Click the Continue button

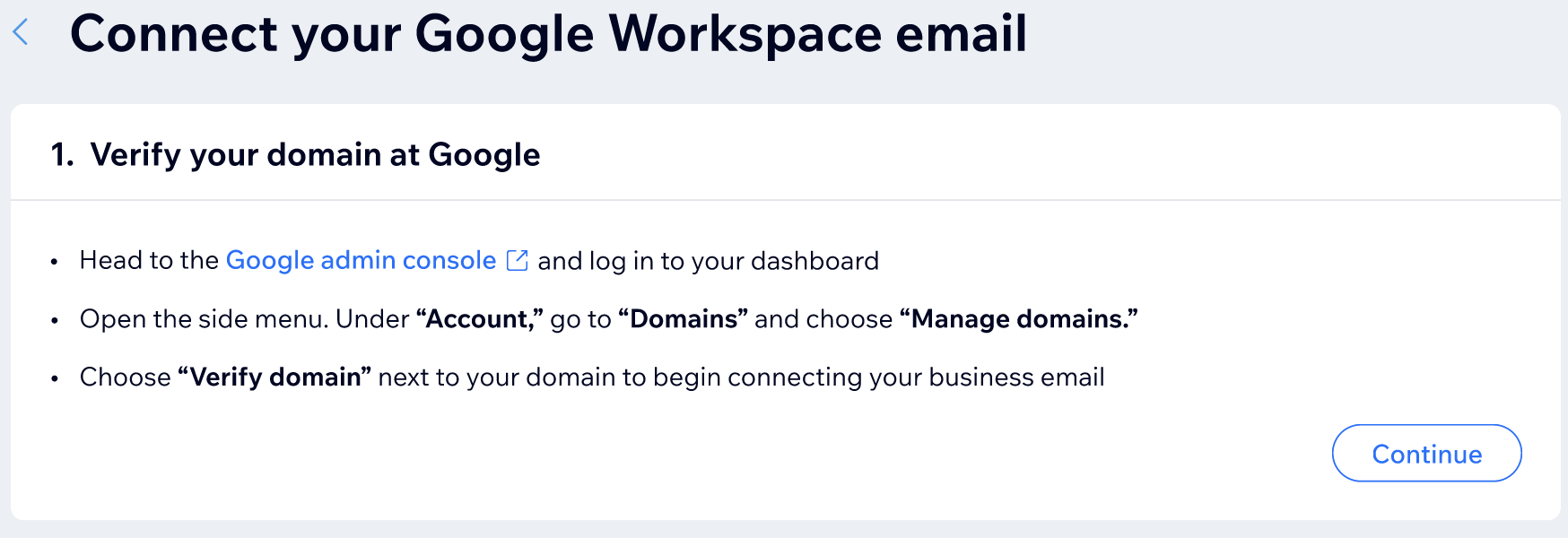1426,454
